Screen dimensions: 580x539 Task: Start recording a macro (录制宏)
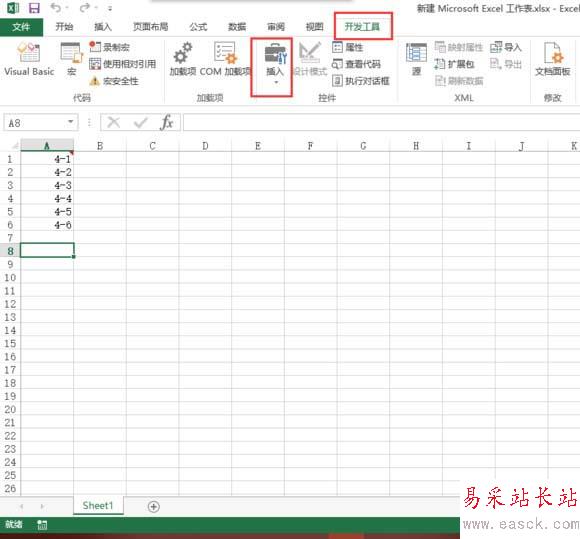tap(109, 47)
